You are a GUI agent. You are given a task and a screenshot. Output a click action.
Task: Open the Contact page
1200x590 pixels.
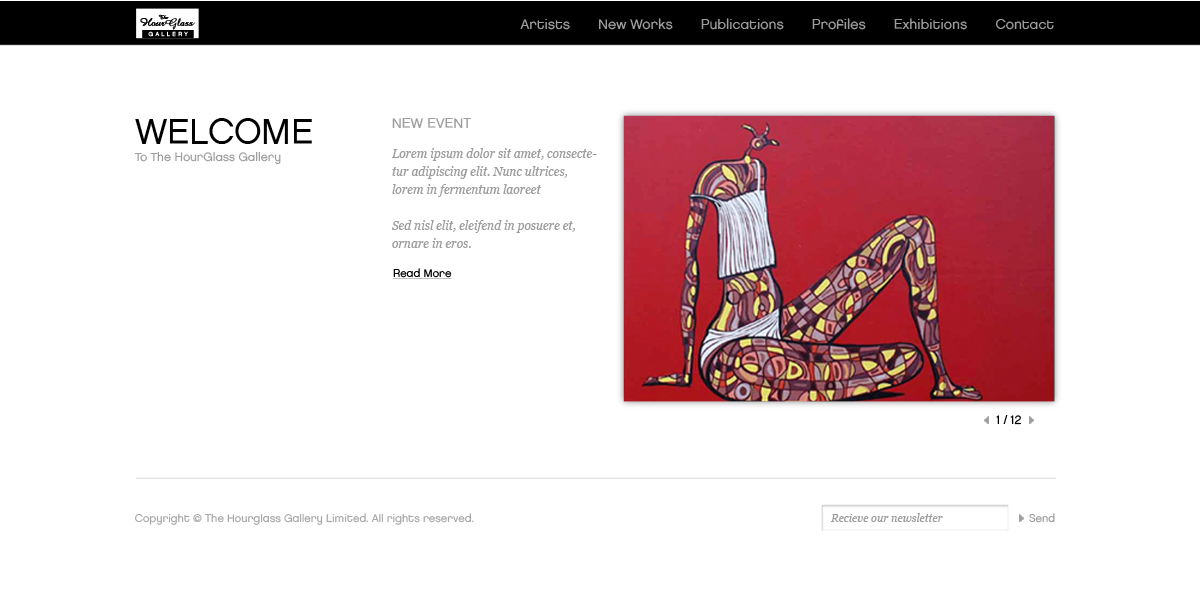[x=1024, y=24]
